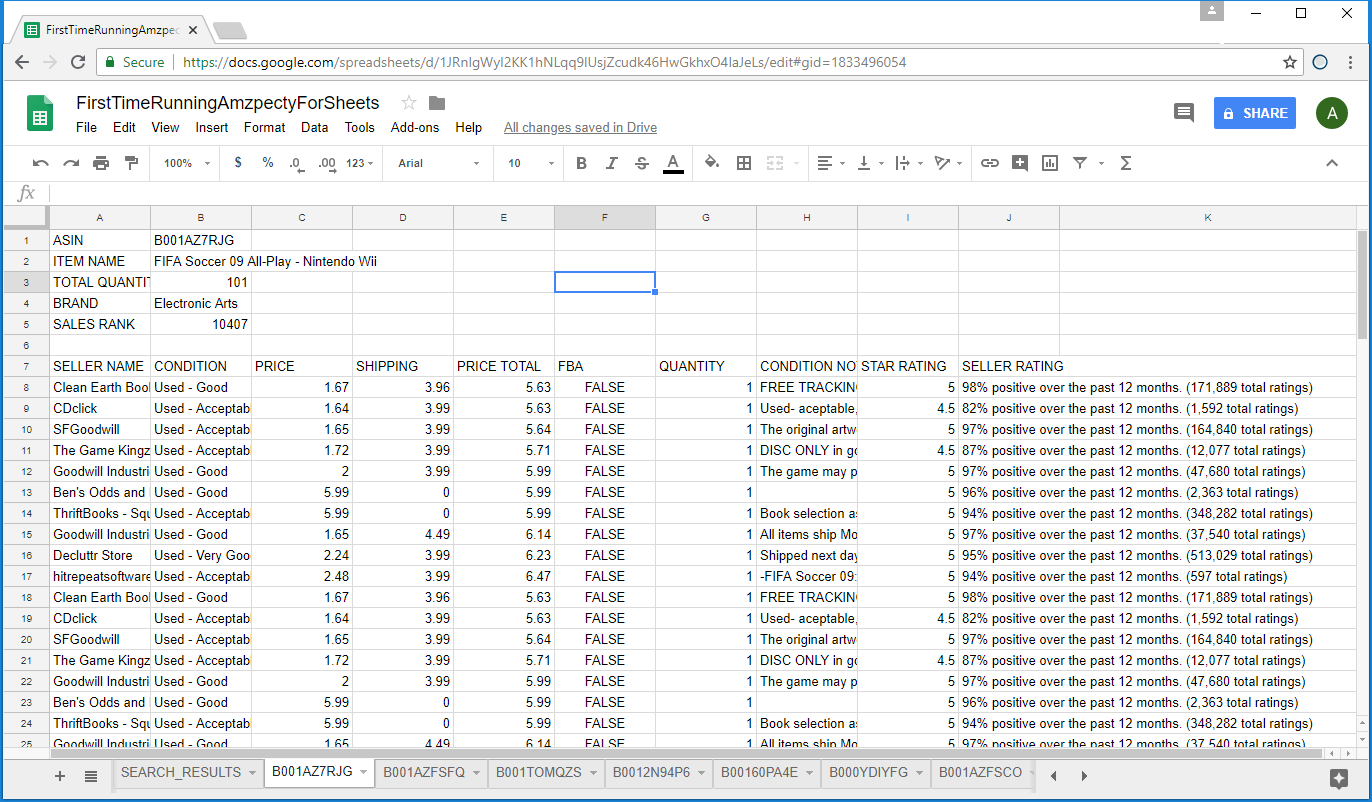The width and height of the screenshot is (1372, 802).
Task: Click the merge cells icon
Action: (x=774, y=163)
